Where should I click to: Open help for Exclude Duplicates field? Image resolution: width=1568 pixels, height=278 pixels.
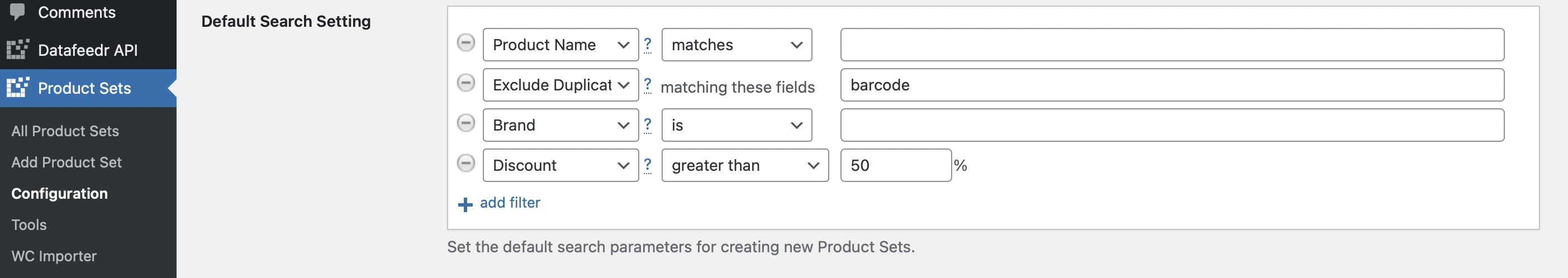(647, 84)
